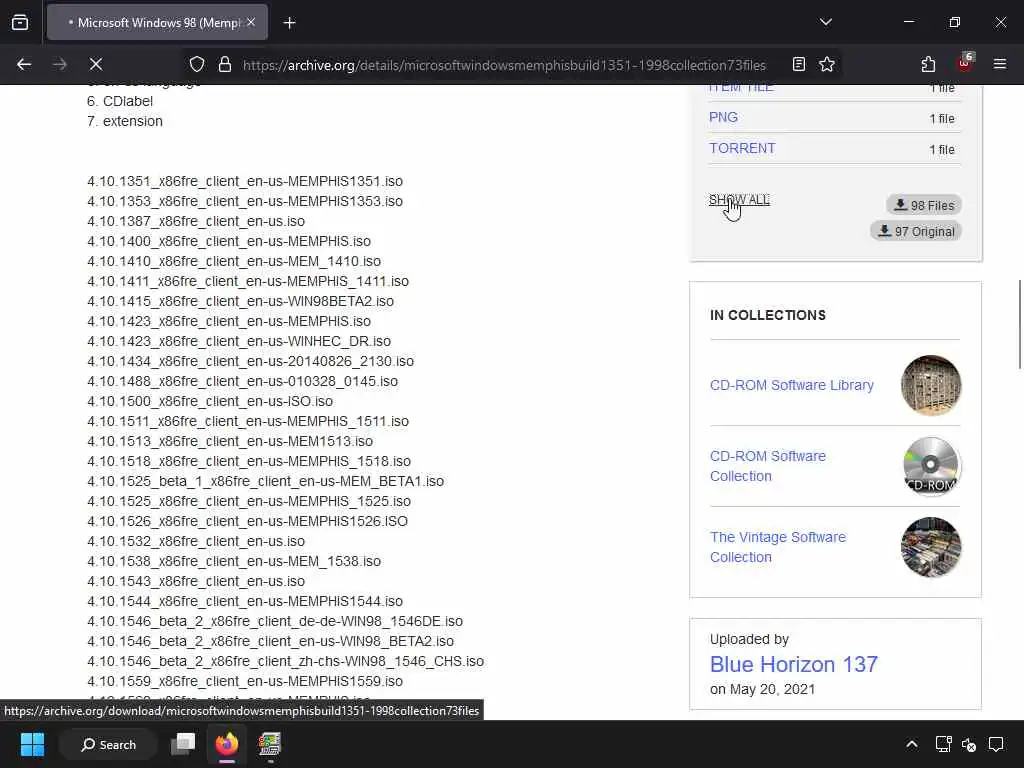Go back to previous page
Viewport: 1024px width, 768px height.
point(24,64)
